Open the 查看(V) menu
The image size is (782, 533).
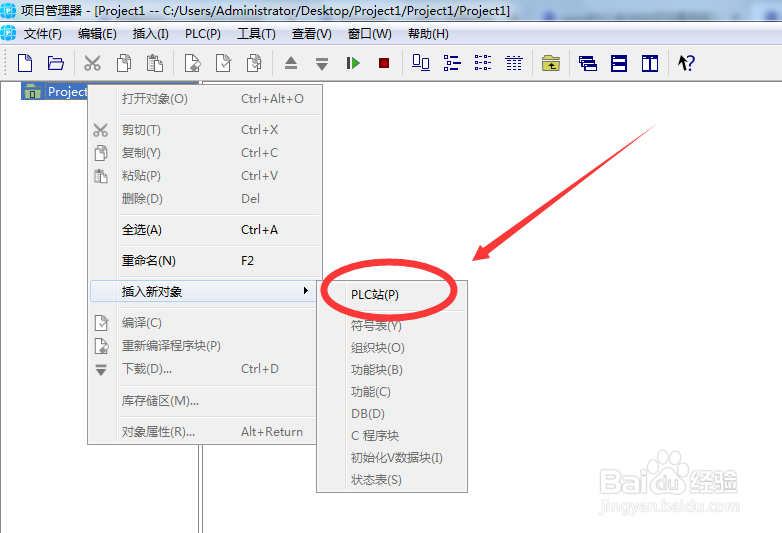tap(312, 34)
